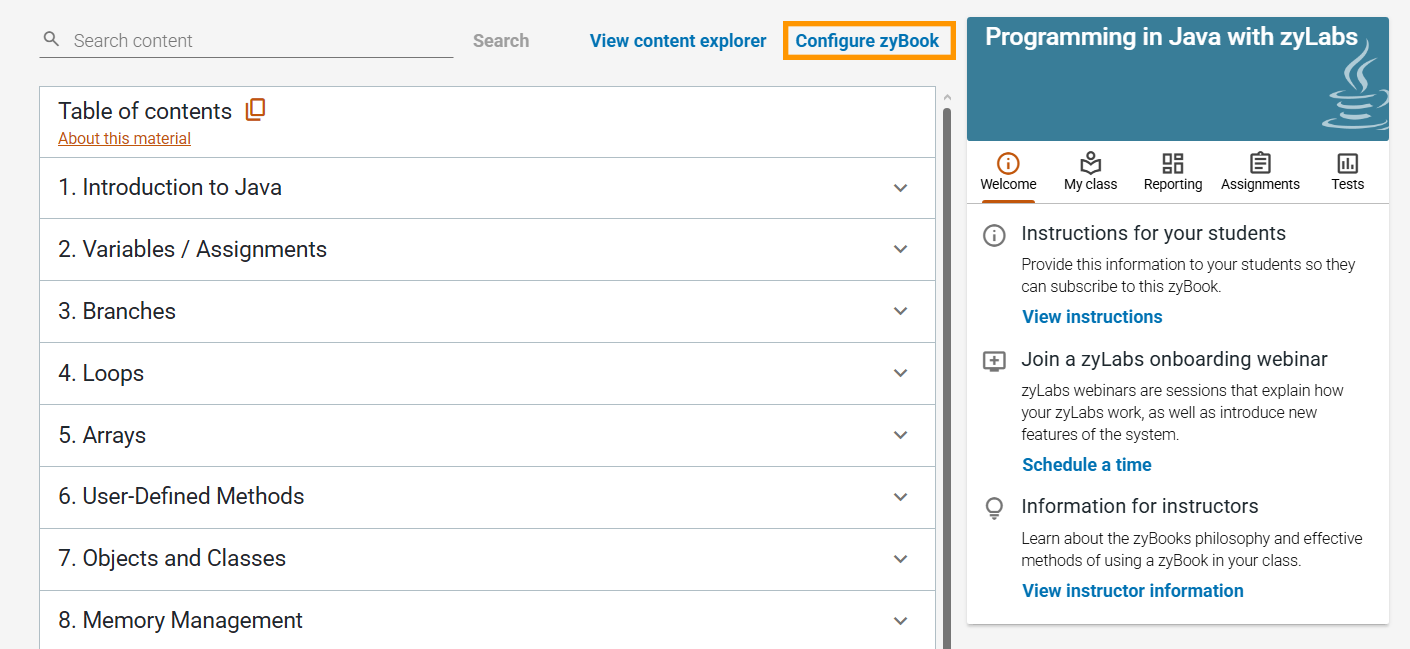Click 'Information for instructors' heading

coord(1140,507)
